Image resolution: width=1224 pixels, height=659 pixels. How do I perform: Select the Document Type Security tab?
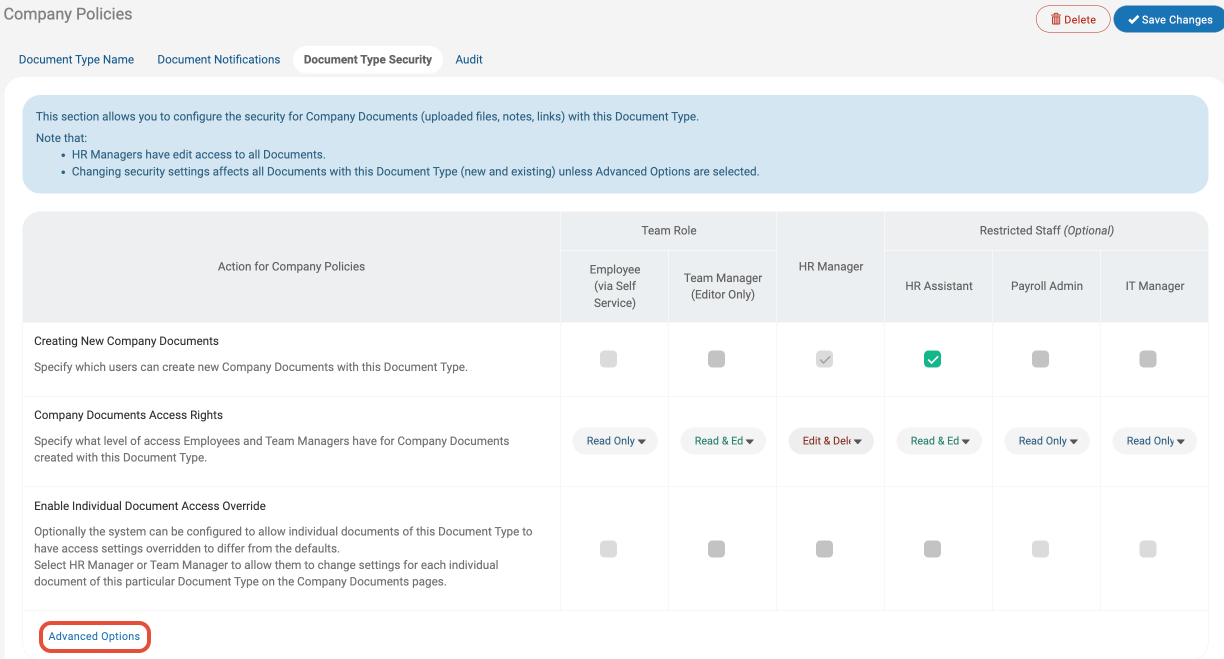pyautogui.click(x=367, y=59)
